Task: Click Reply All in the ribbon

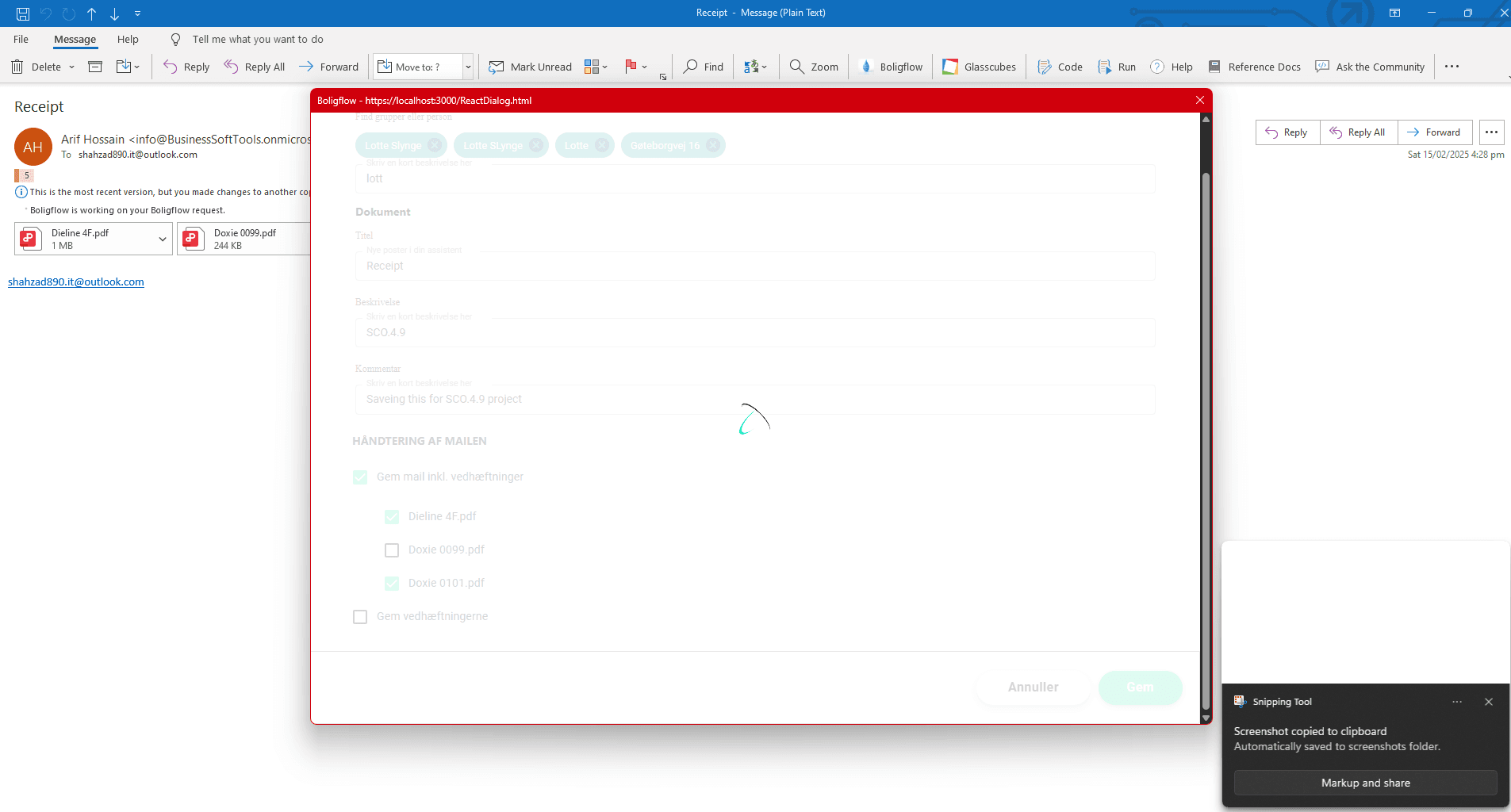Action: tap(255, 67)
